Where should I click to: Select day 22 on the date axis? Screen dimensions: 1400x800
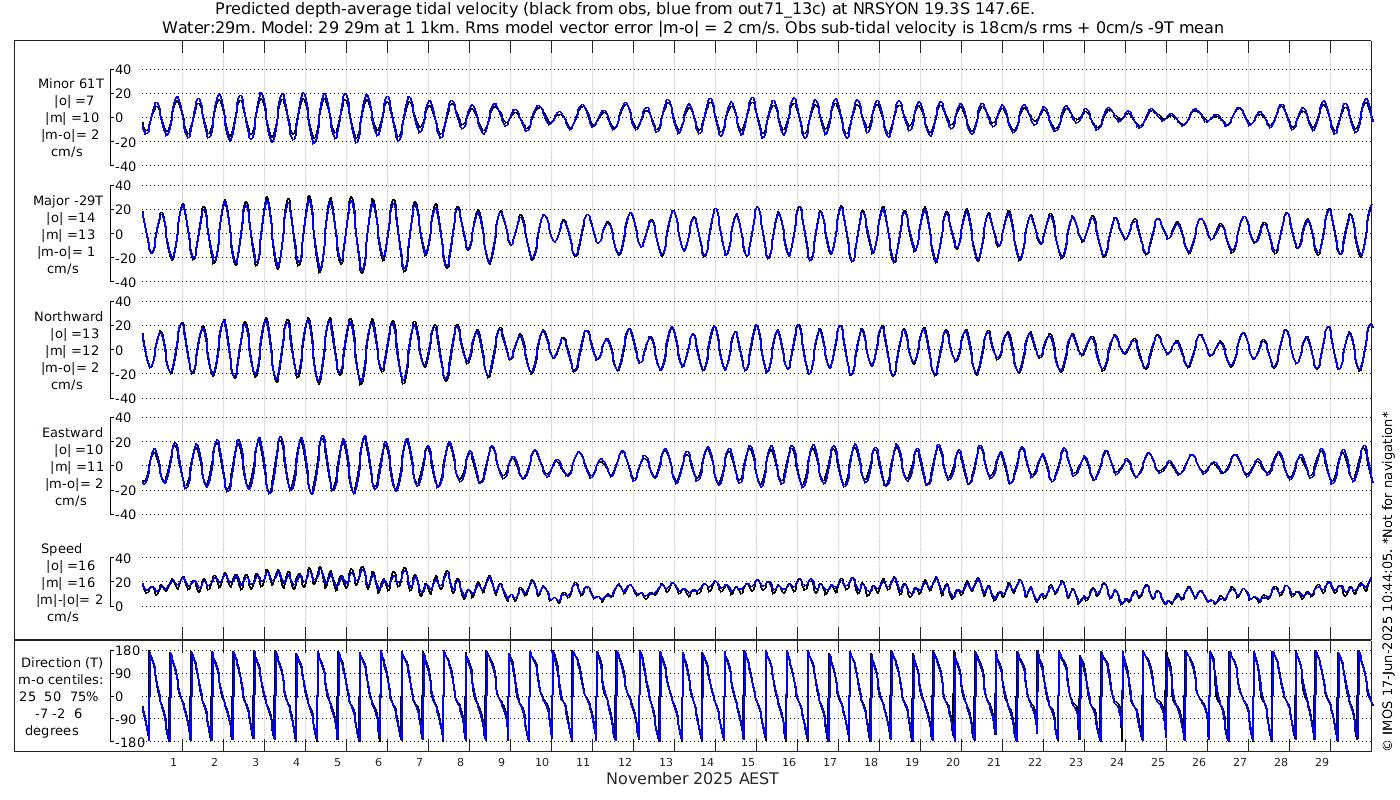point(1034,762)
